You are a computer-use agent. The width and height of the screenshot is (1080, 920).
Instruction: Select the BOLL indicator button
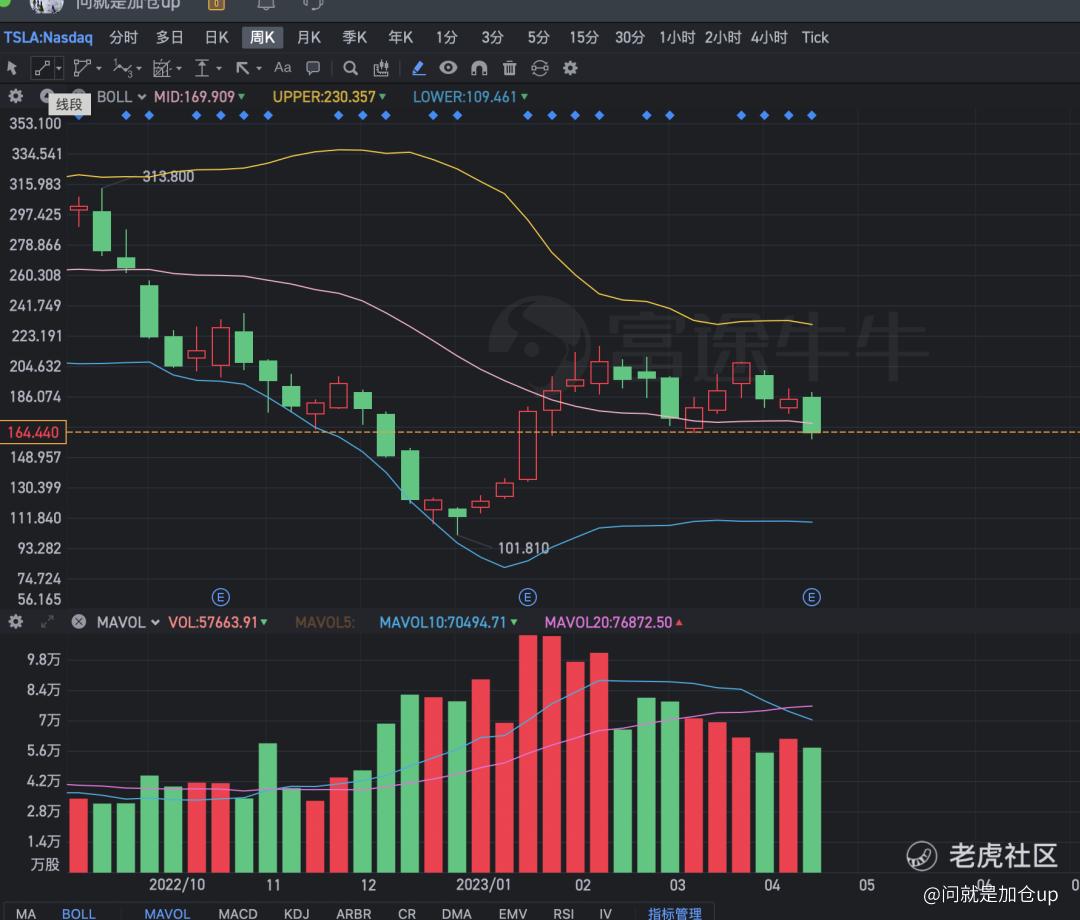point(79,913)
